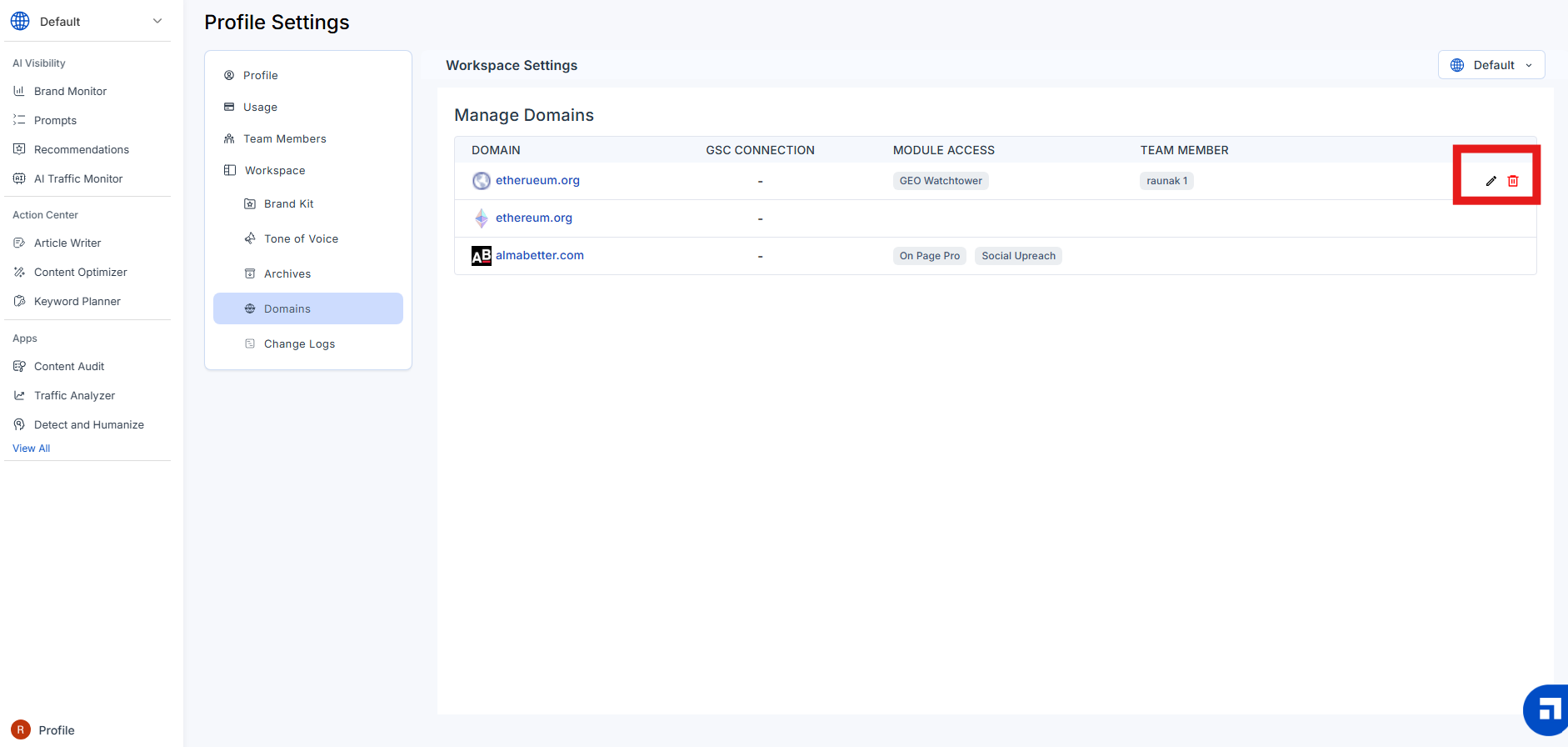Image resolution: width=1568 pixels, height=747 pixels.
Task: Open Team Members settings
Action: point(284,138)
